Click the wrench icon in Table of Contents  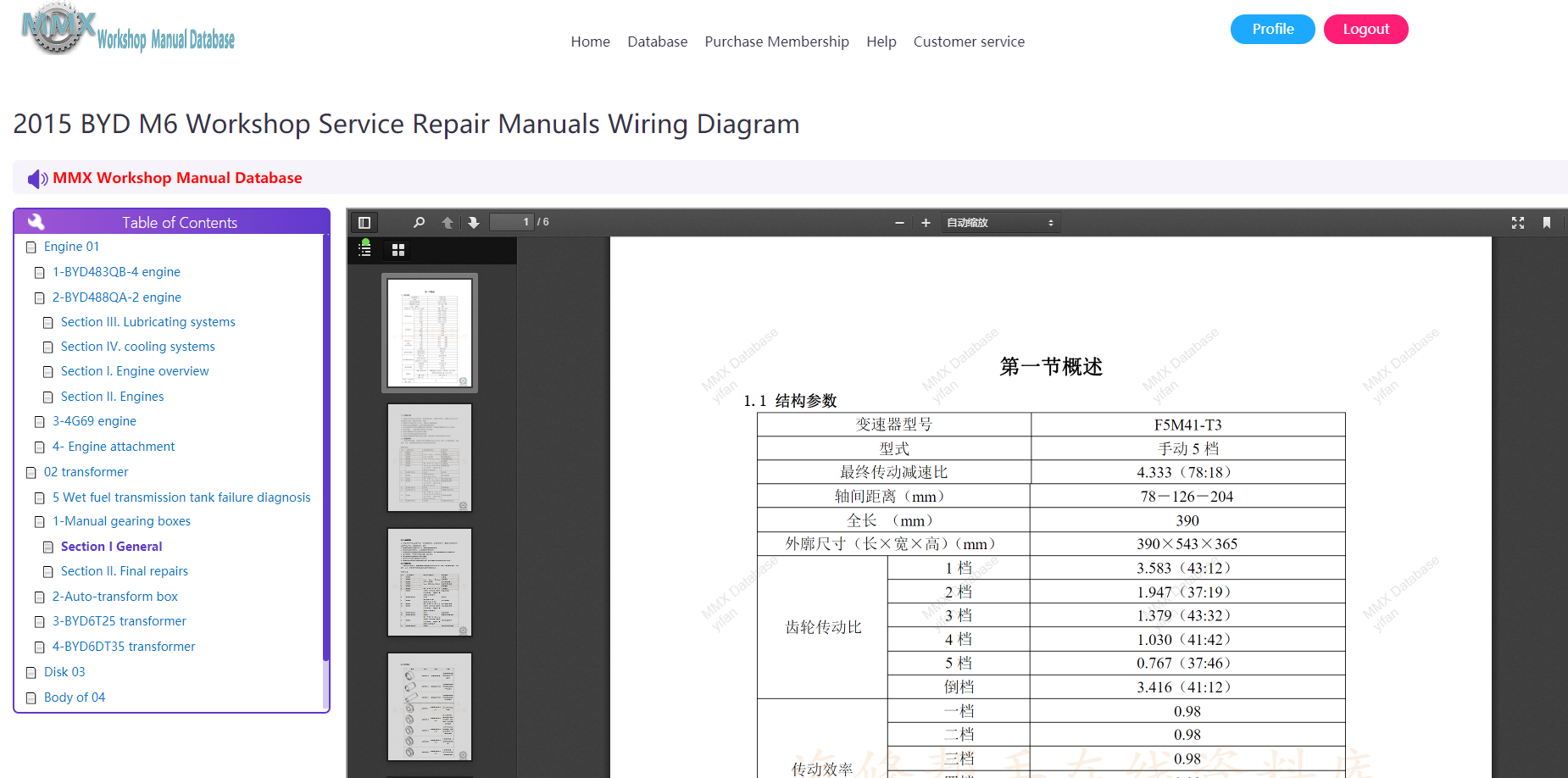(36, 222)
